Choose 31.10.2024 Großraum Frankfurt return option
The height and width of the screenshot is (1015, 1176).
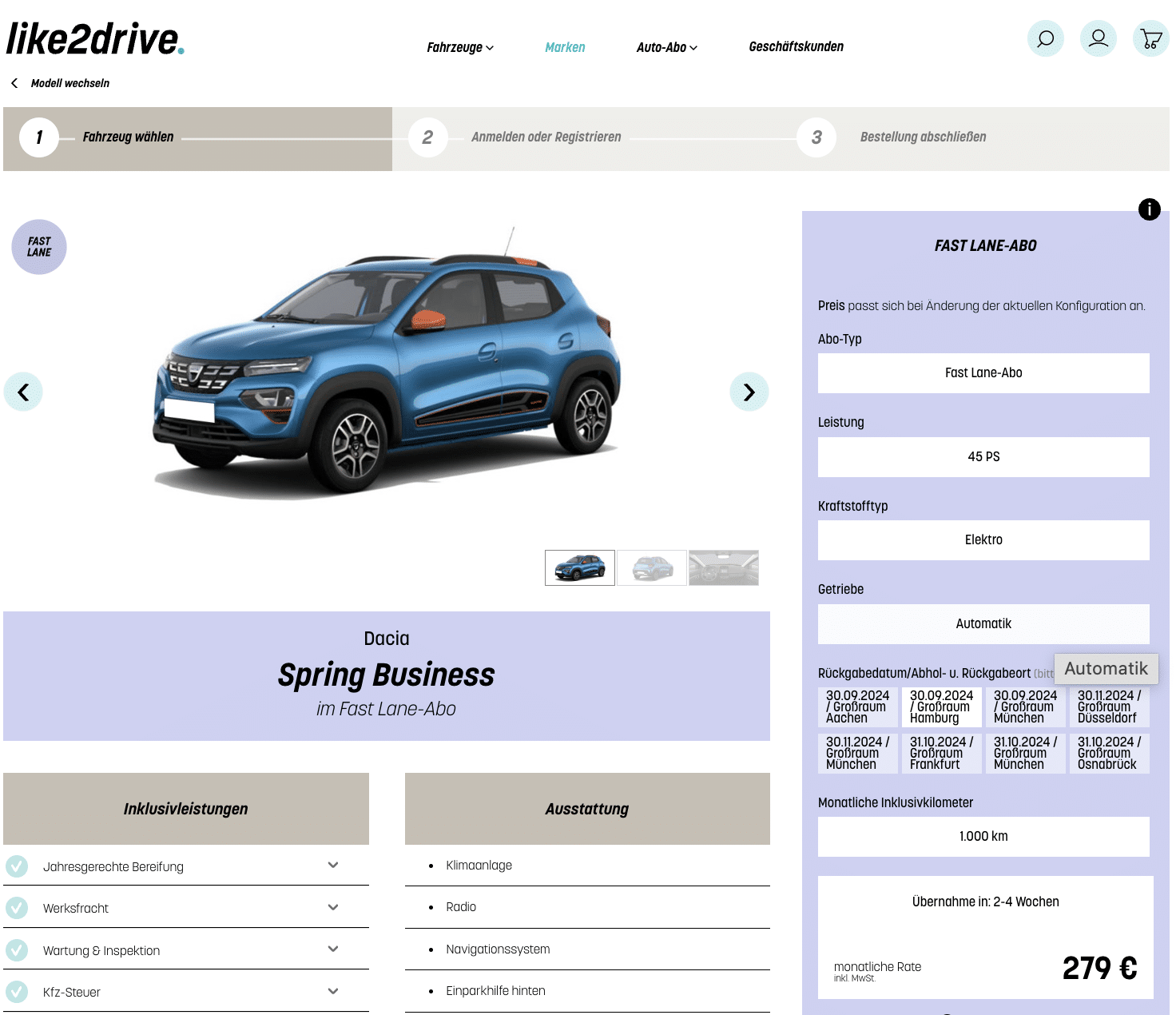click(x=942, y=754)
